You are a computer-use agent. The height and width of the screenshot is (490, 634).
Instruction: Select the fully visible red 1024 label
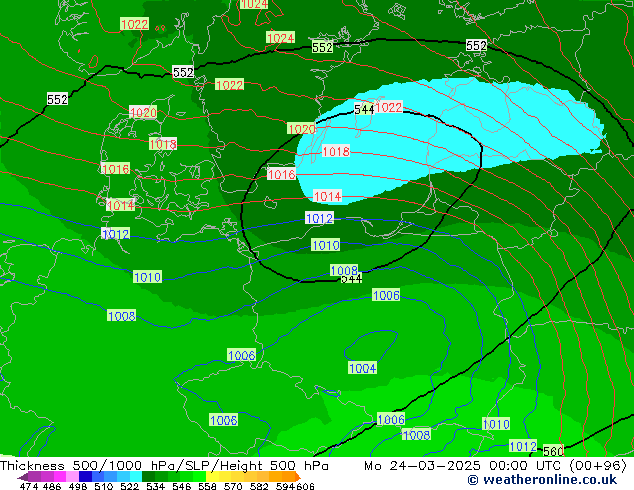(280, 38)
